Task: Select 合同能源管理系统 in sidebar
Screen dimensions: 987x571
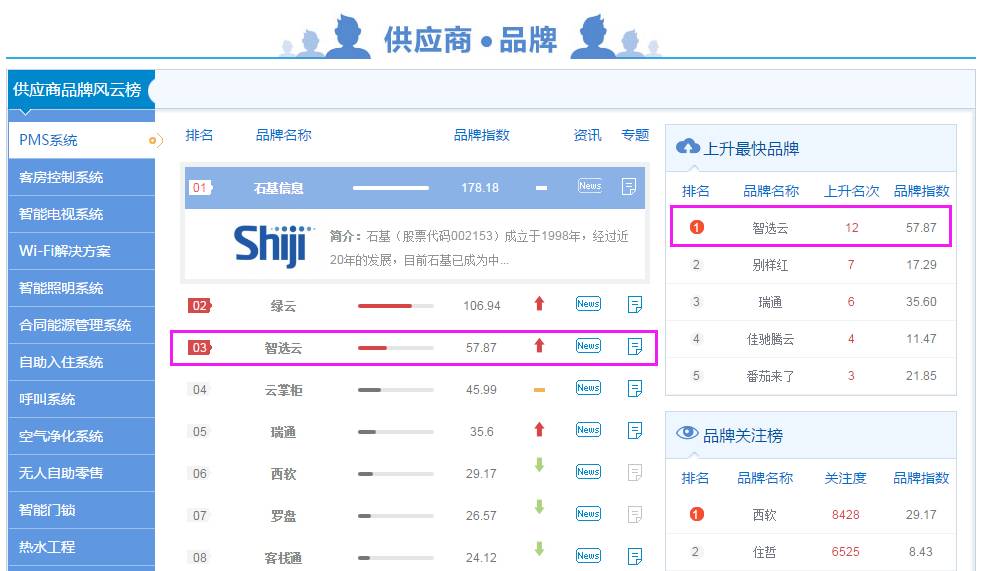Action: coord(81,325)
